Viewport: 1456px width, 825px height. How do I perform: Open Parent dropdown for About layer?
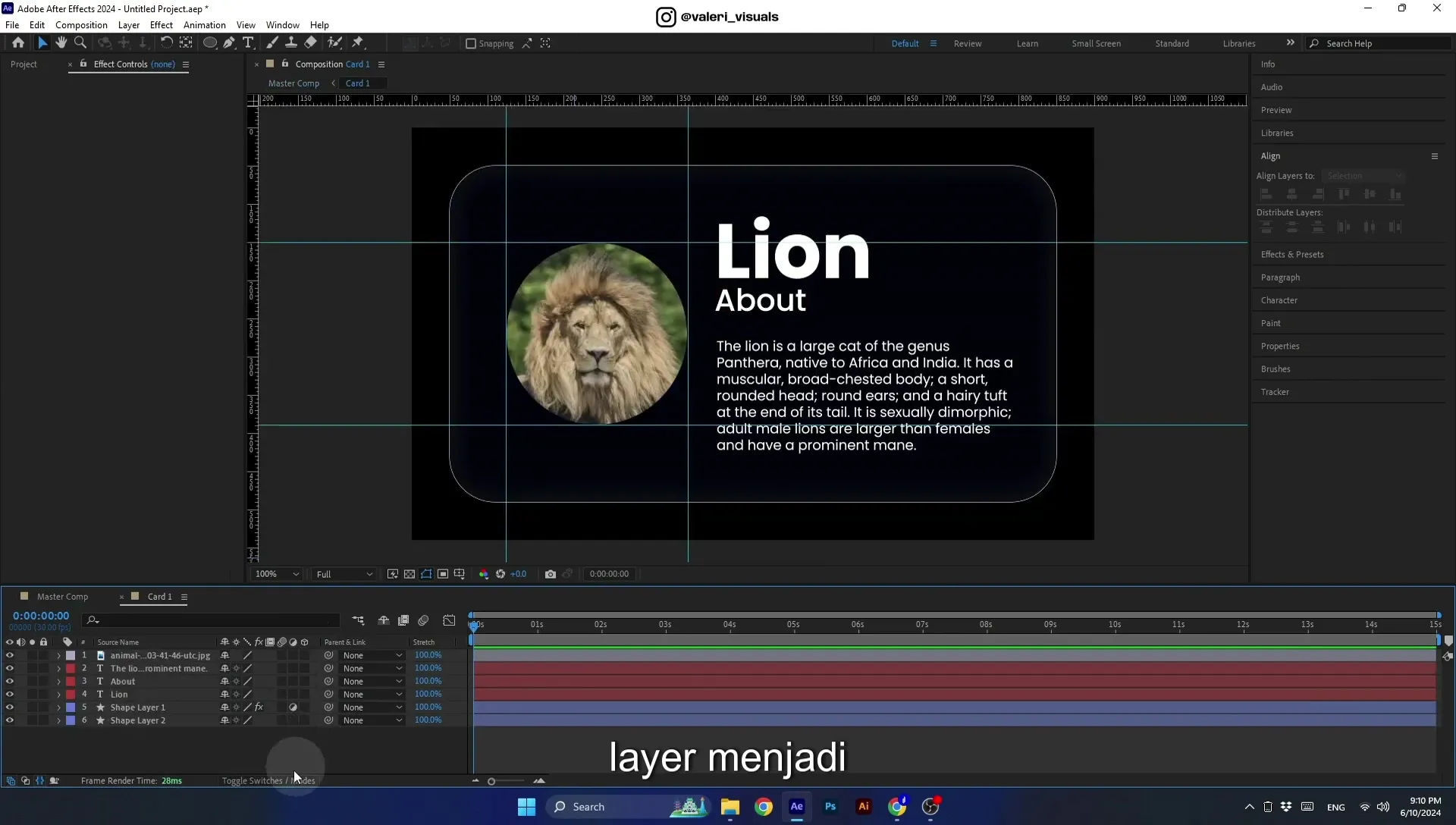coord(372,681)
